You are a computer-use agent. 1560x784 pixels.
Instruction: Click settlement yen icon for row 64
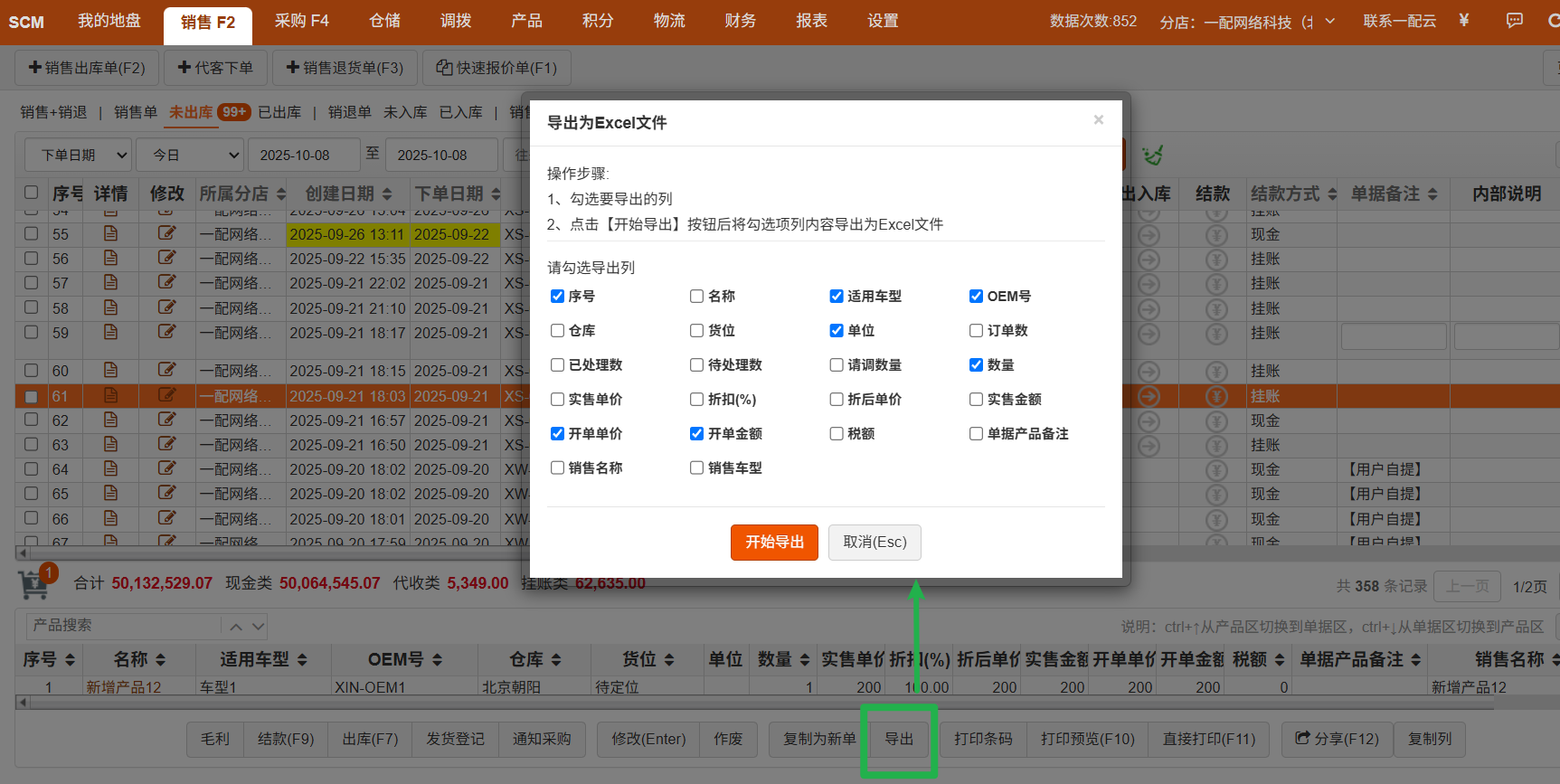point(1216,469)
